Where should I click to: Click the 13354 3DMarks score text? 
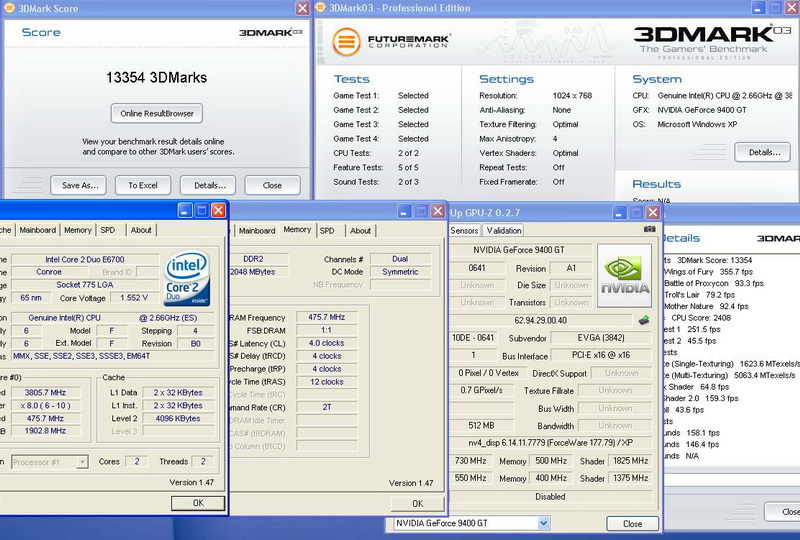pyautogui.click(x=157, y=78)
